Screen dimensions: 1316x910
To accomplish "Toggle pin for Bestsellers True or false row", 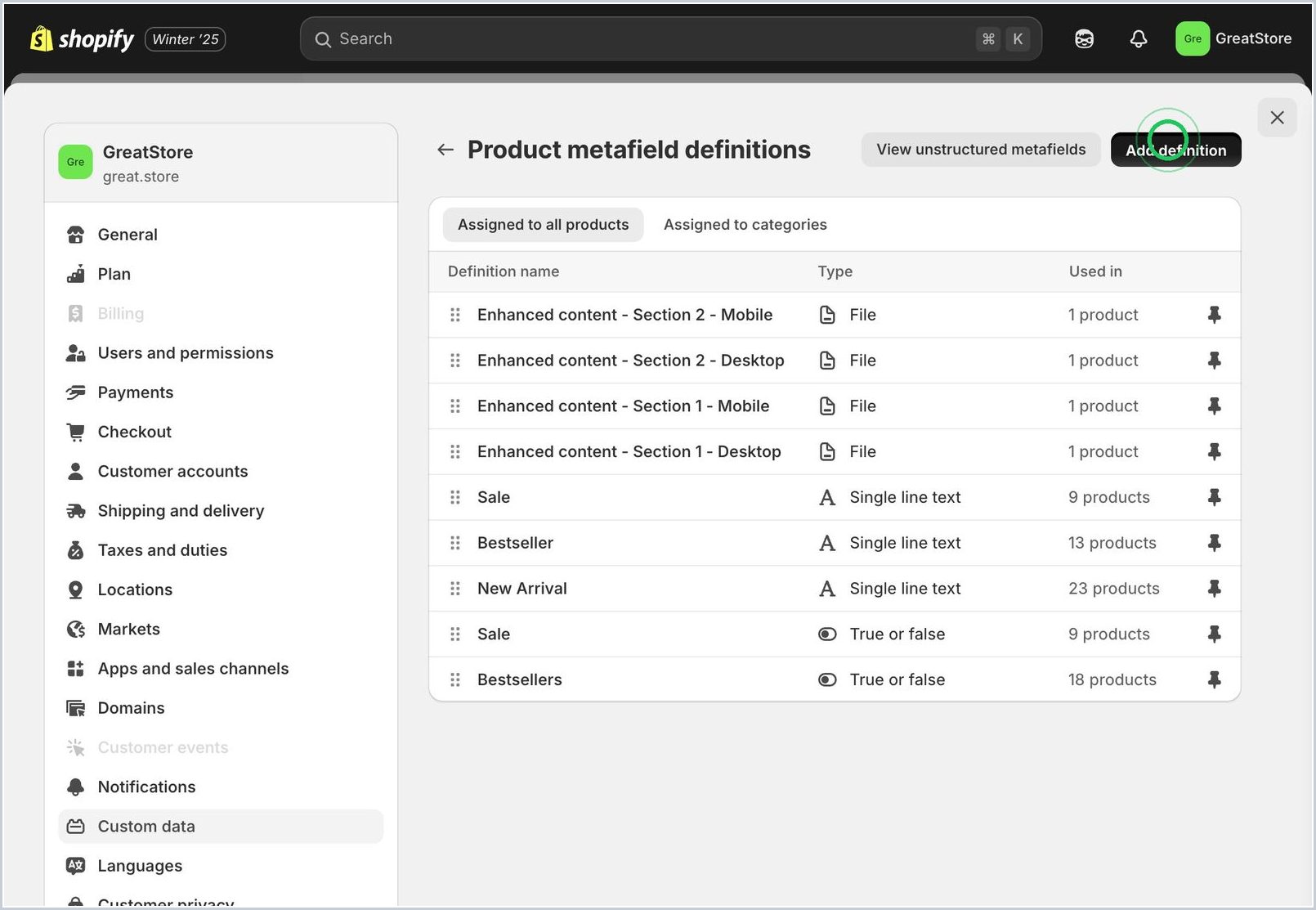I will 1215,679.
